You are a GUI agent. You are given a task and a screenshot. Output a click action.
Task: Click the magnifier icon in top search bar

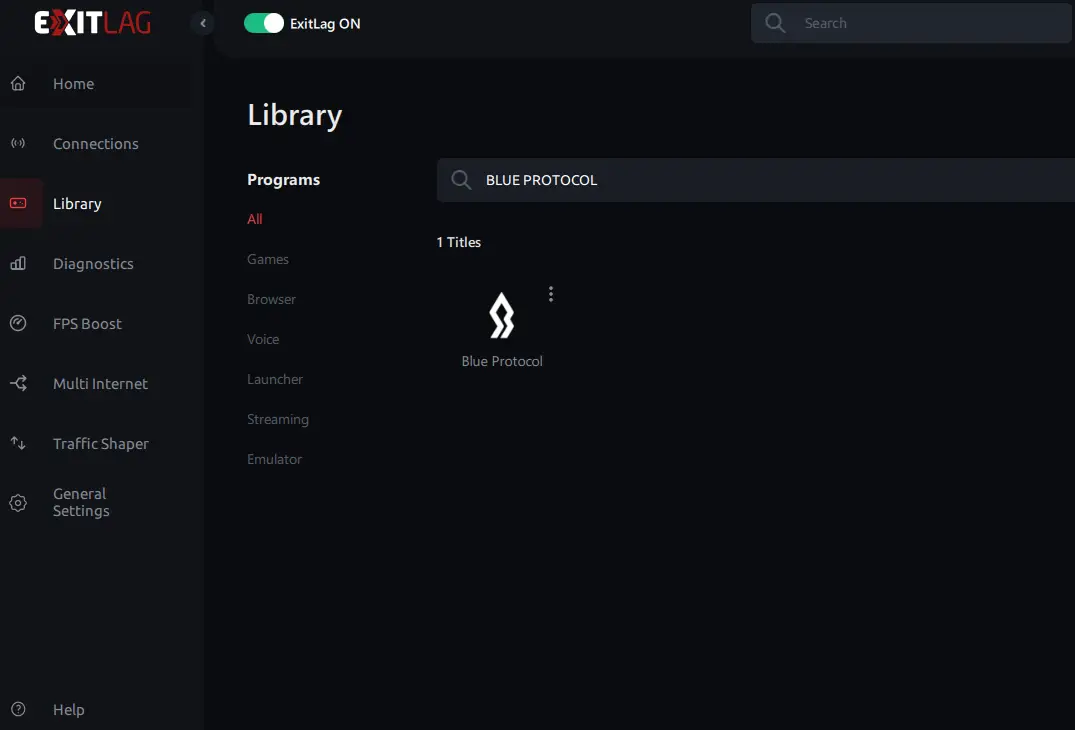click(x=775, y=23)
